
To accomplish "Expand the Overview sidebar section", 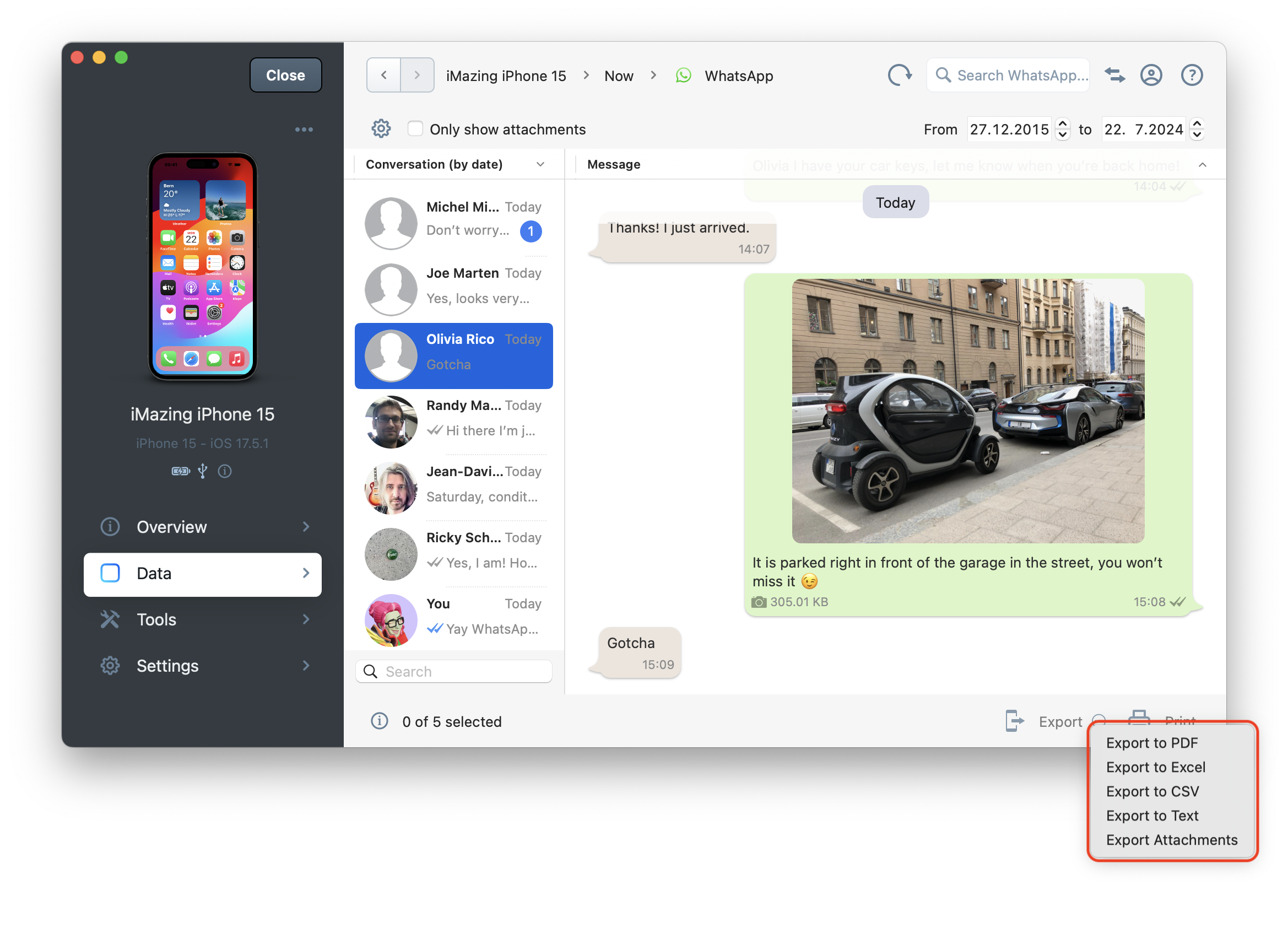I will [306, 526].
